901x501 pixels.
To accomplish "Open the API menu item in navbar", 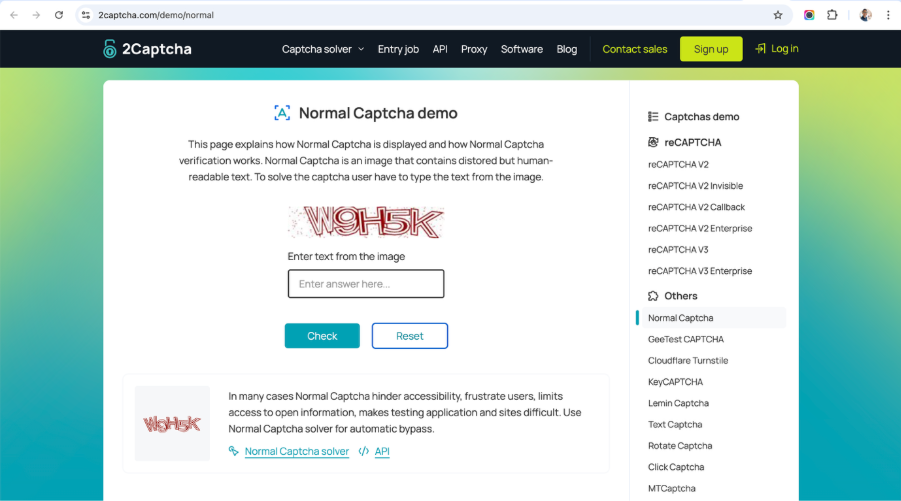I will coord(440,49).
